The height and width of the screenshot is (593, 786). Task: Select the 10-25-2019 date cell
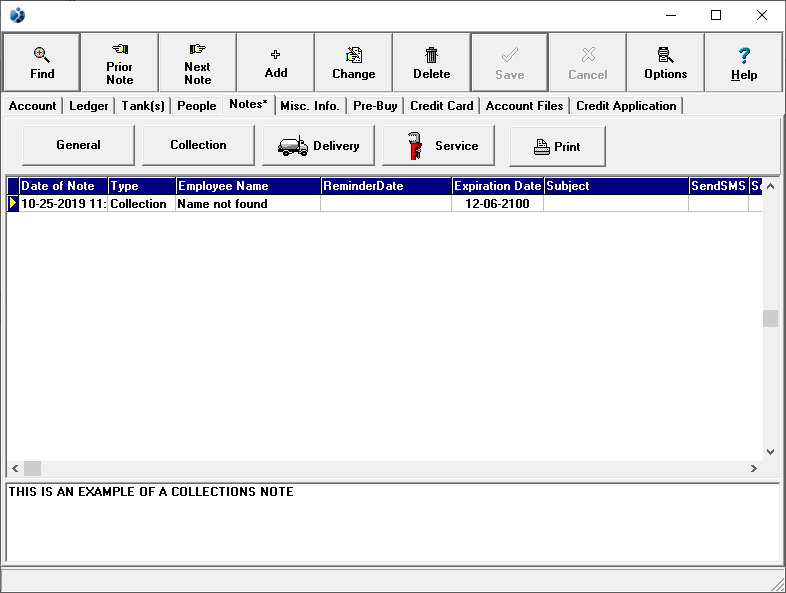click(64, 204)
